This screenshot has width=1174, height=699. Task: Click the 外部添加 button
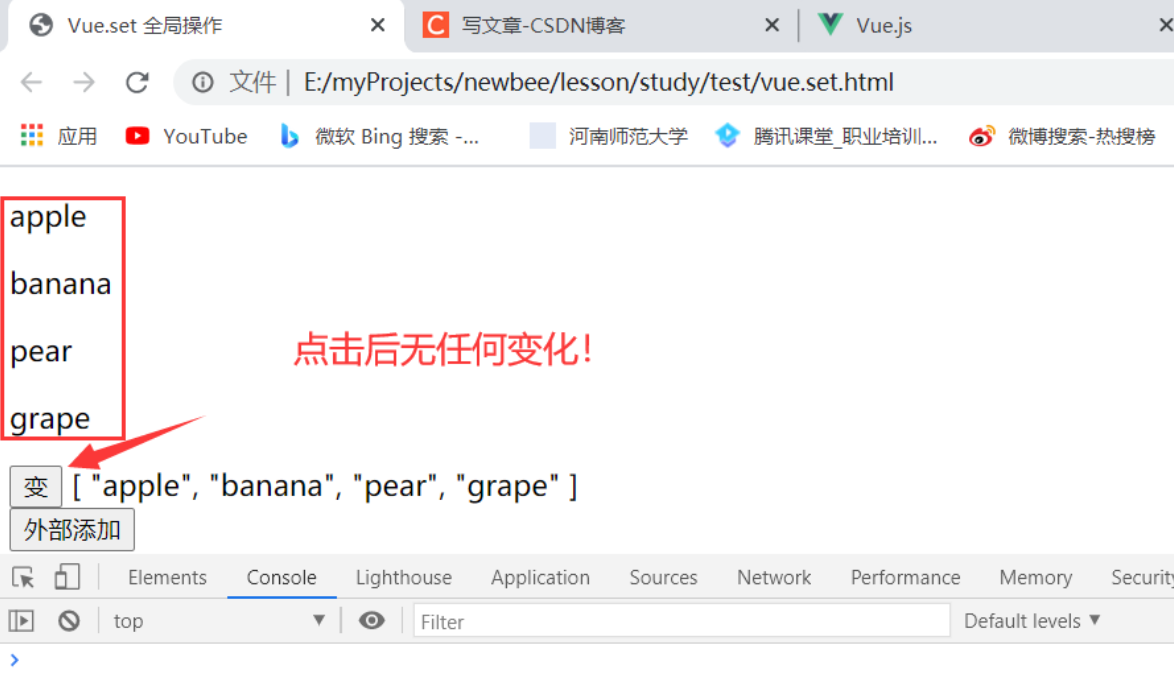(72, 530)
